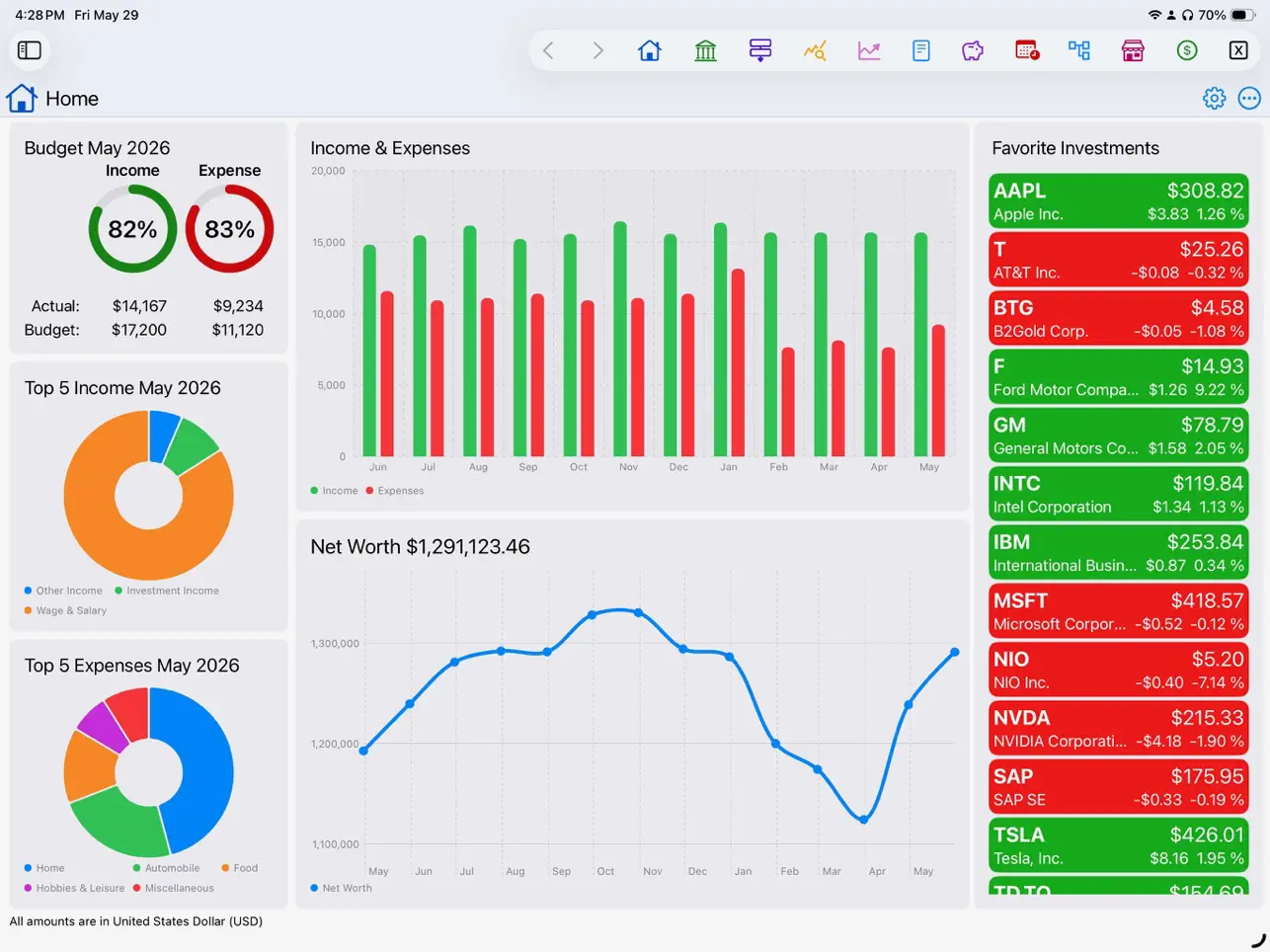Open the GM General Motors card
This screenshot has width=1270, height=952.
click(x=1118, y=436)
